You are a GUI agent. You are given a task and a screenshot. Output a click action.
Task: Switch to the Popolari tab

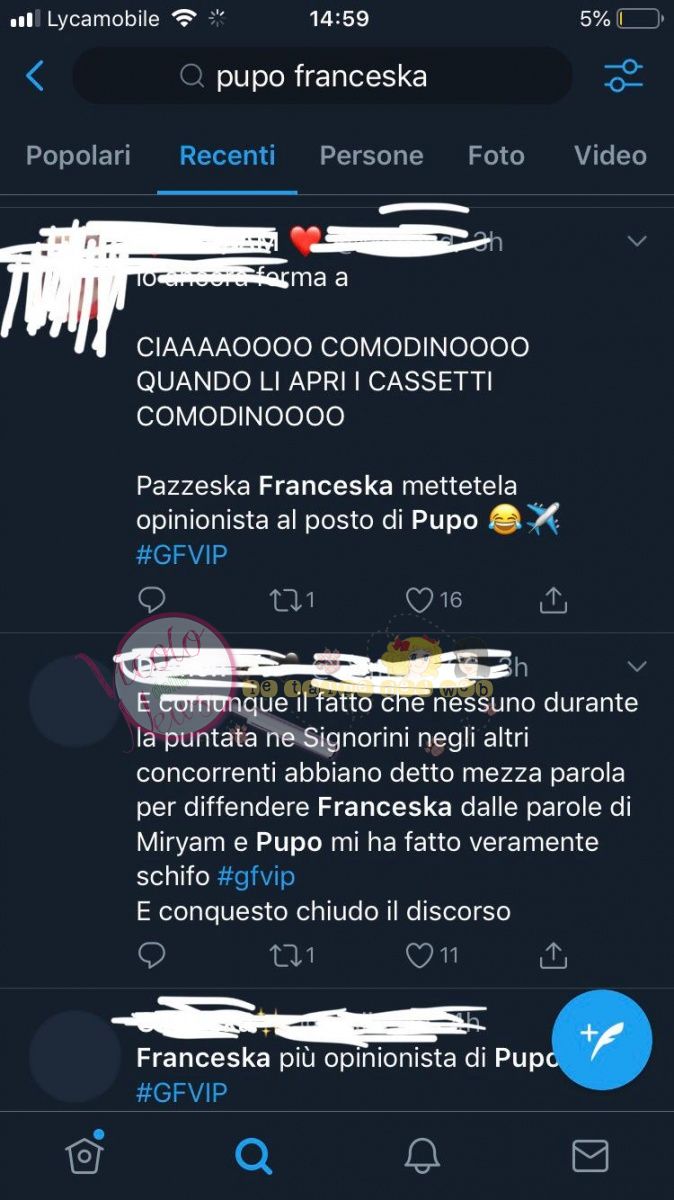[x=78, y=156]
